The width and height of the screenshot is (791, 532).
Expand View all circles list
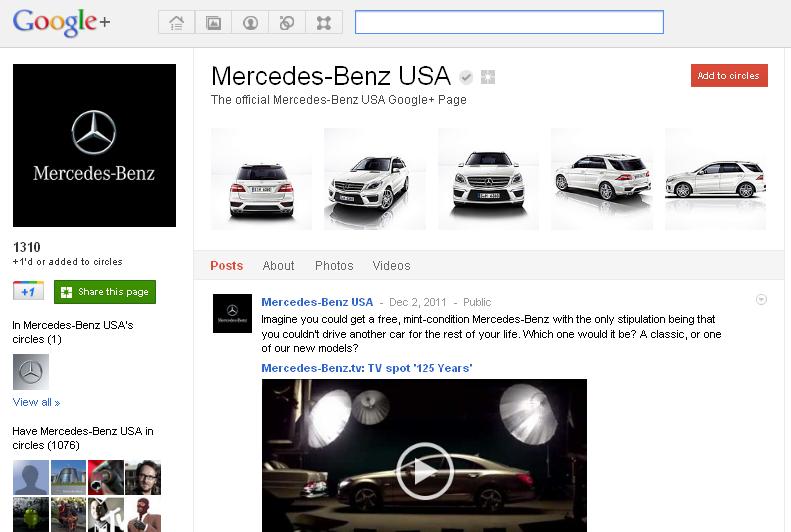click(x=36, y=402)
